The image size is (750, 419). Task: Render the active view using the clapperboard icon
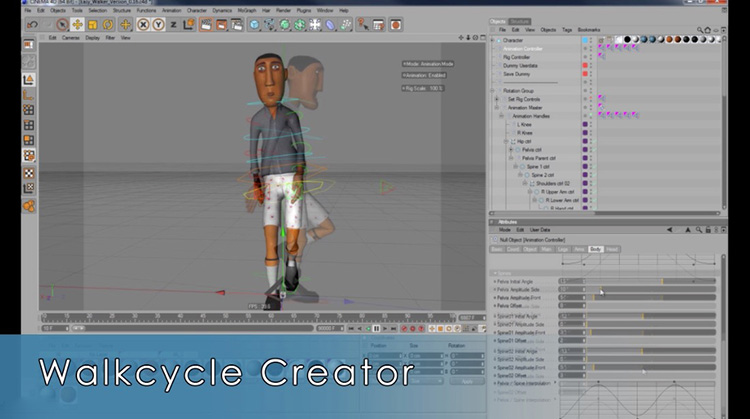(x=206, y=24)
